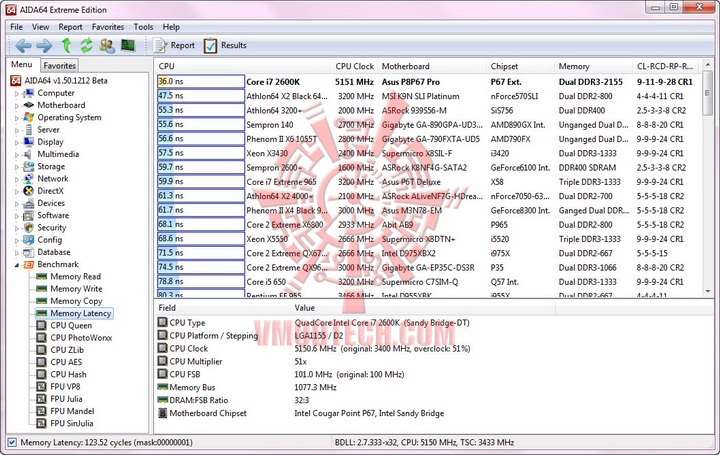
Task: Expand the Software tree node
Action: click(17, 216)
